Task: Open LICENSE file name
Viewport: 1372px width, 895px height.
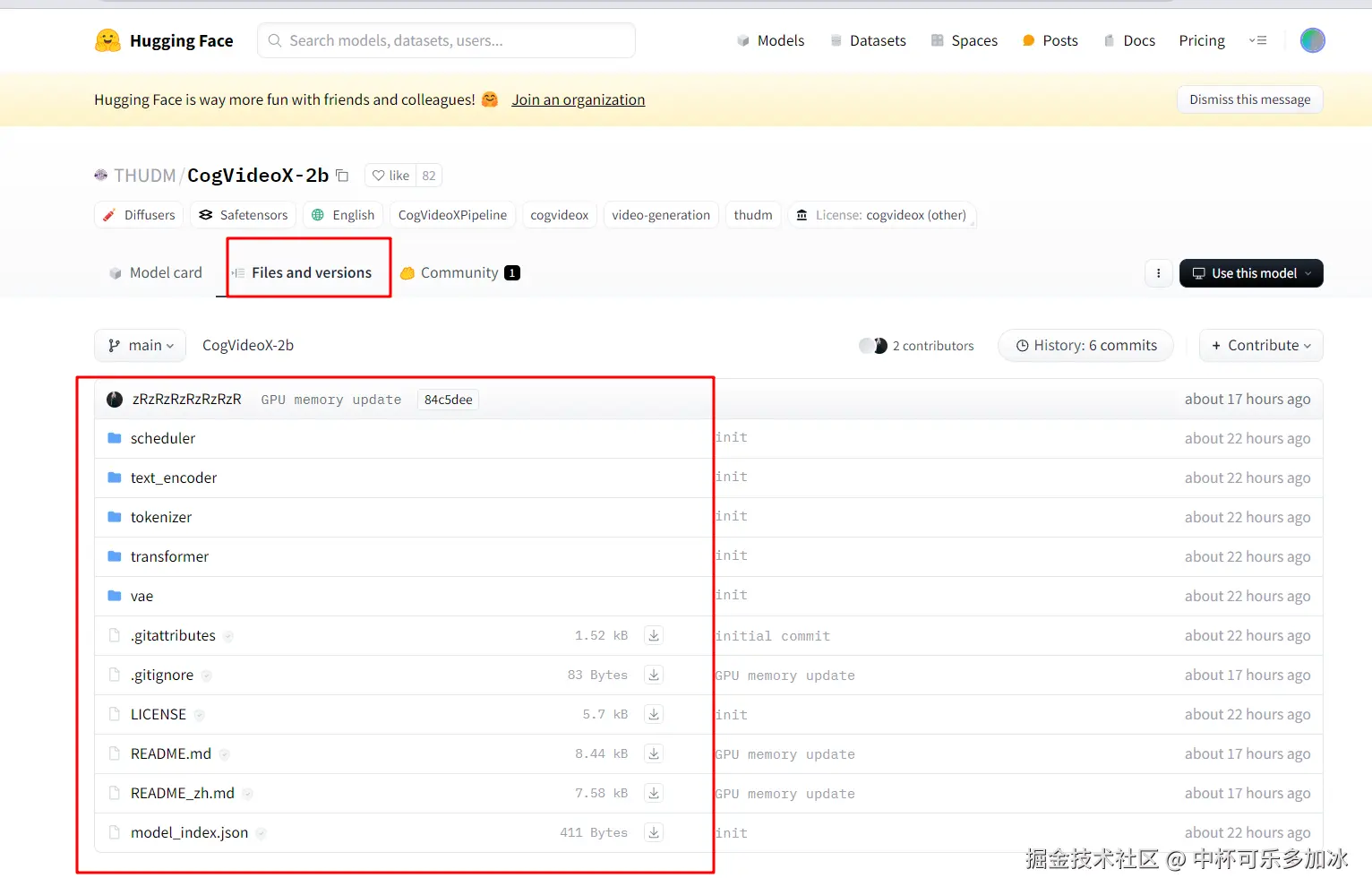Action: tap(159, 714)
